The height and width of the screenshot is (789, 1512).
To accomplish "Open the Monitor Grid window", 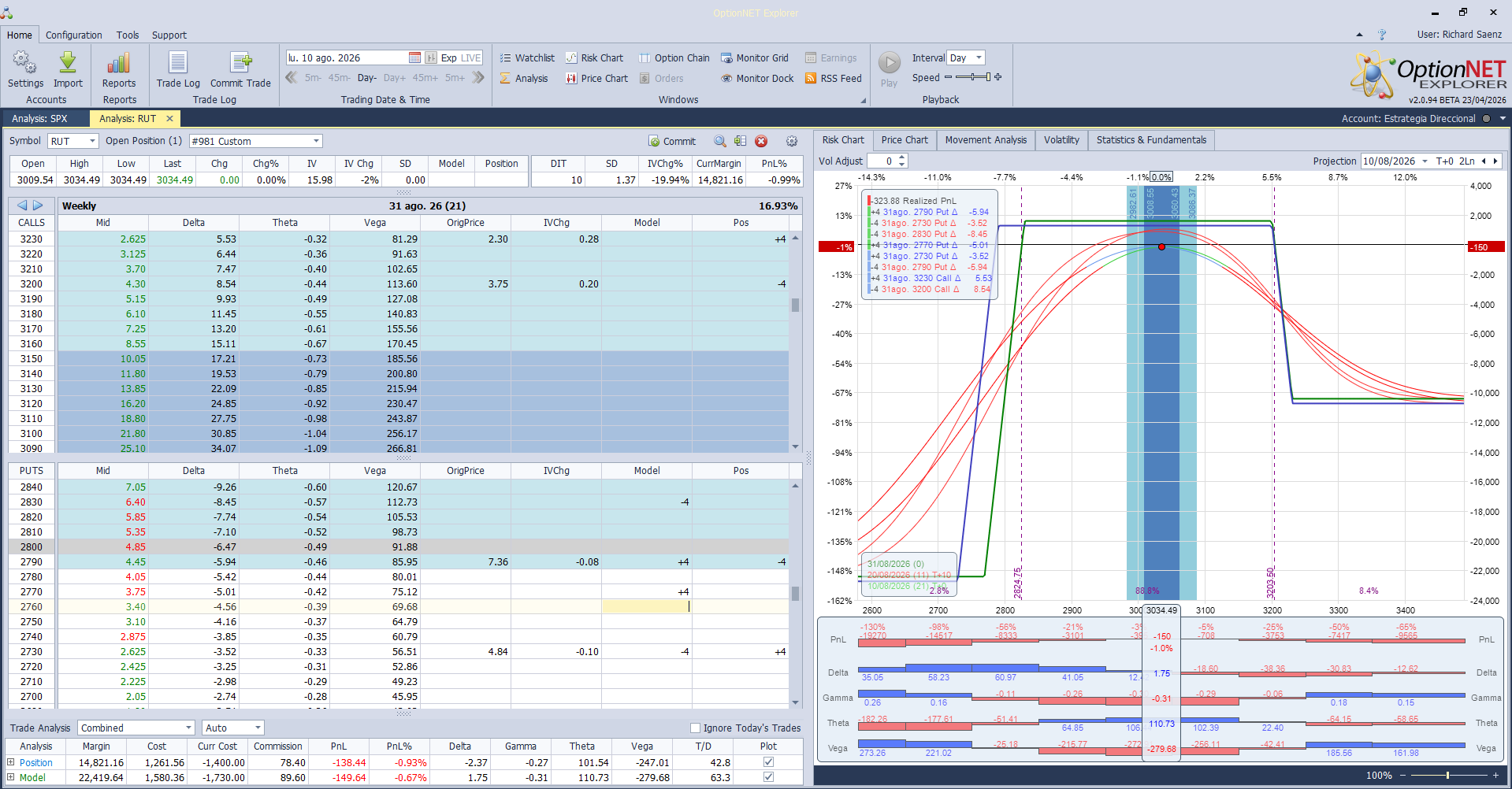I will tap(755, 57).
